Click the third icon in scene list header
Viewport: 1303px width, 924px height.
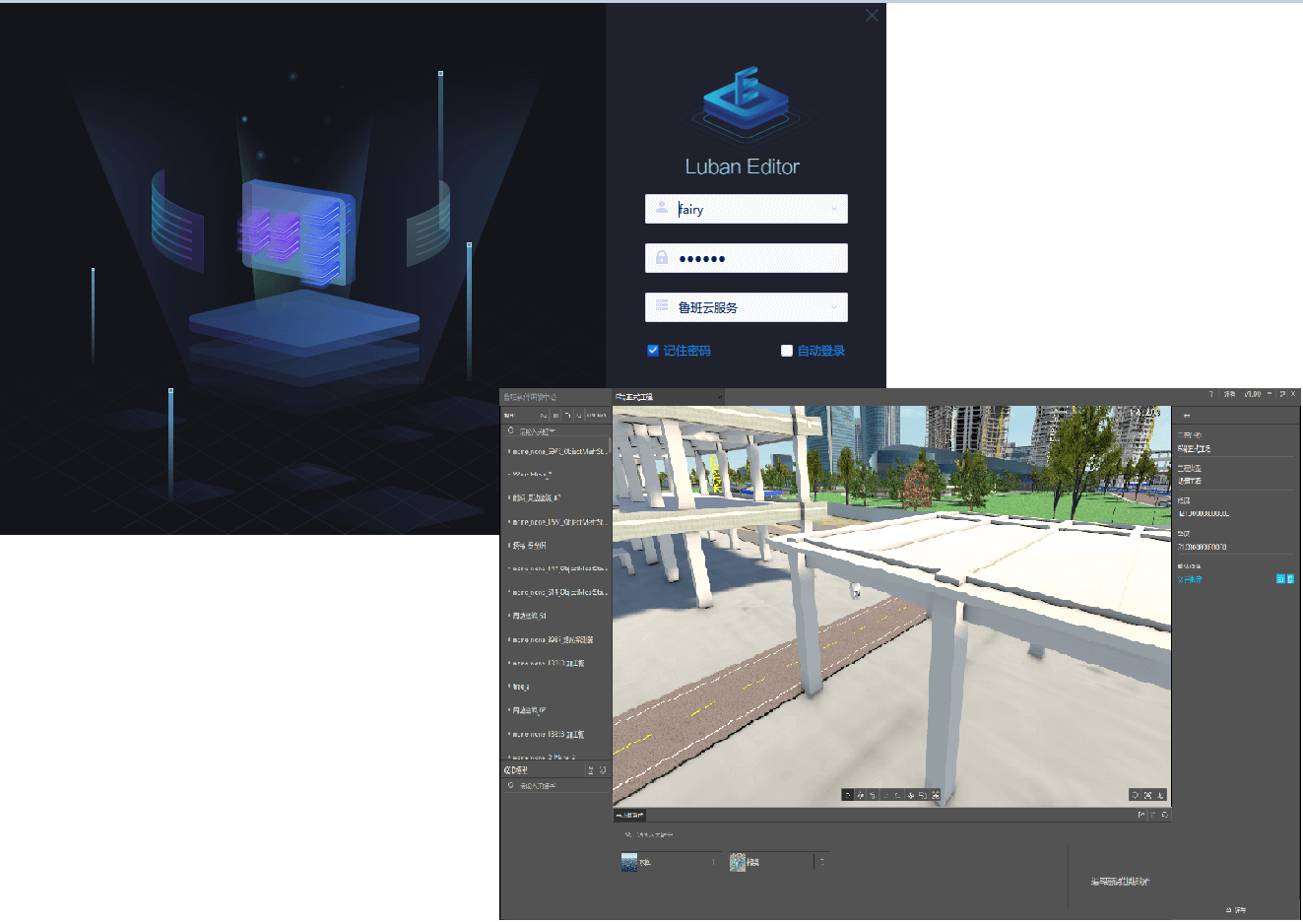coord(567,416)
